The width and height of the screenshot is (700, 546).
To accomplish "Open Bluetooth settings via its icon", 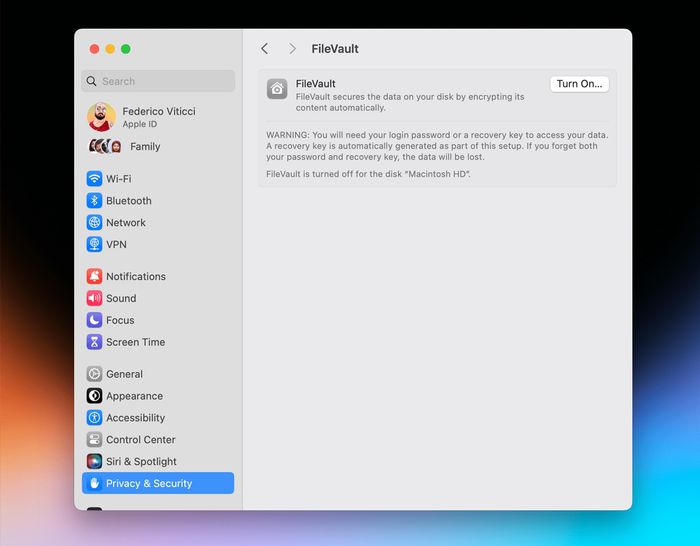I will tap(94, 201).
